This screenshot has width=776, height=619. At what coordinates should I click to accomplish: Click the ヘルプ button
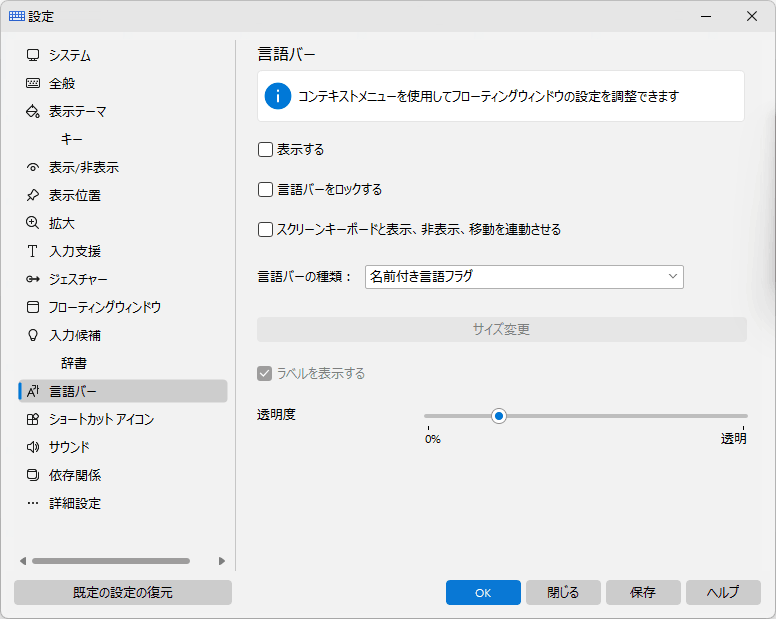point(723,592)
